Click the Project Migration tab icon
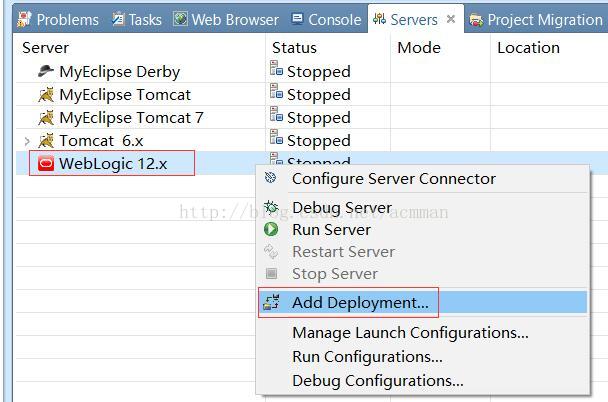Viewport: 608px width, 402px height. [x=476, y=20]
